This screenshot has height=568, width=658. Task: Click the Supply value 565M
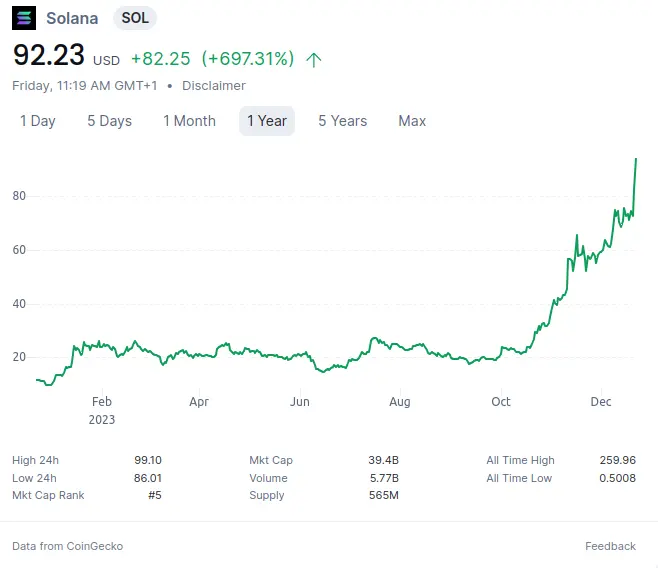click(x=384, y=495)
